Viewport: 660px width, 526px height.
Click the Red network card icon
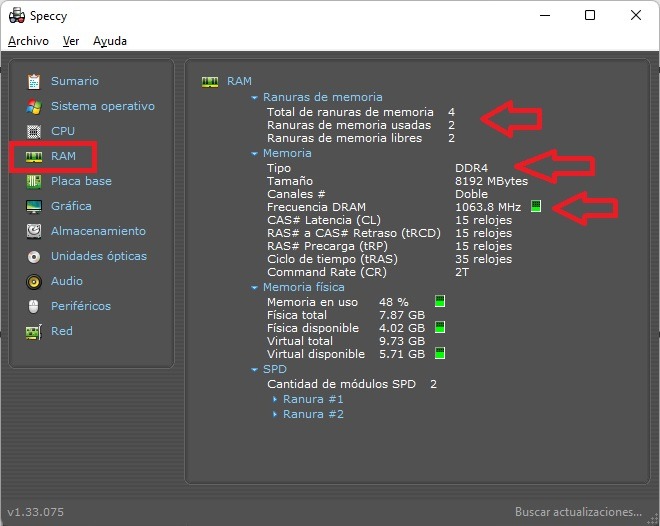34,332
